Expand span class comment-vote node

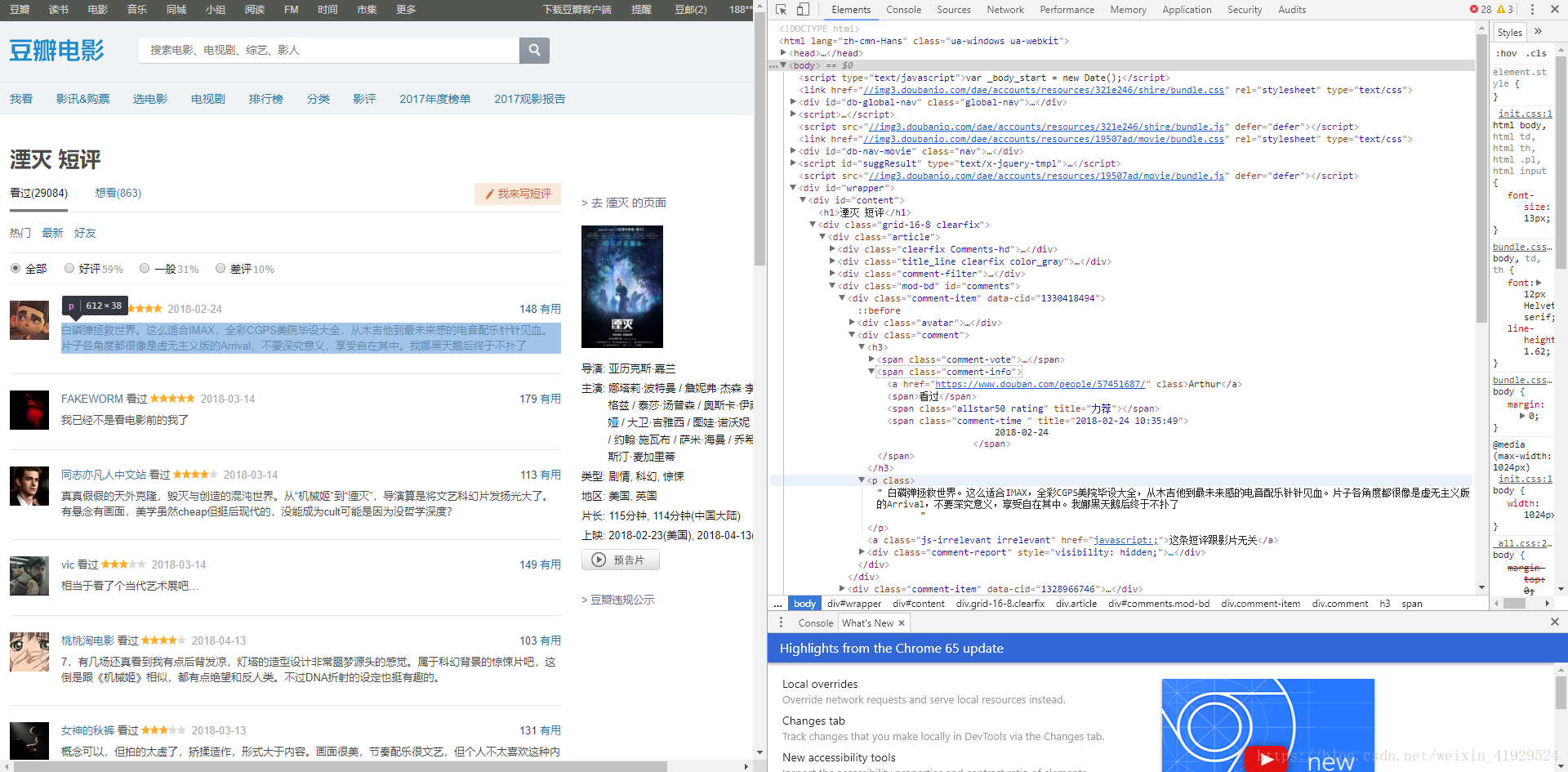(871, 359)
